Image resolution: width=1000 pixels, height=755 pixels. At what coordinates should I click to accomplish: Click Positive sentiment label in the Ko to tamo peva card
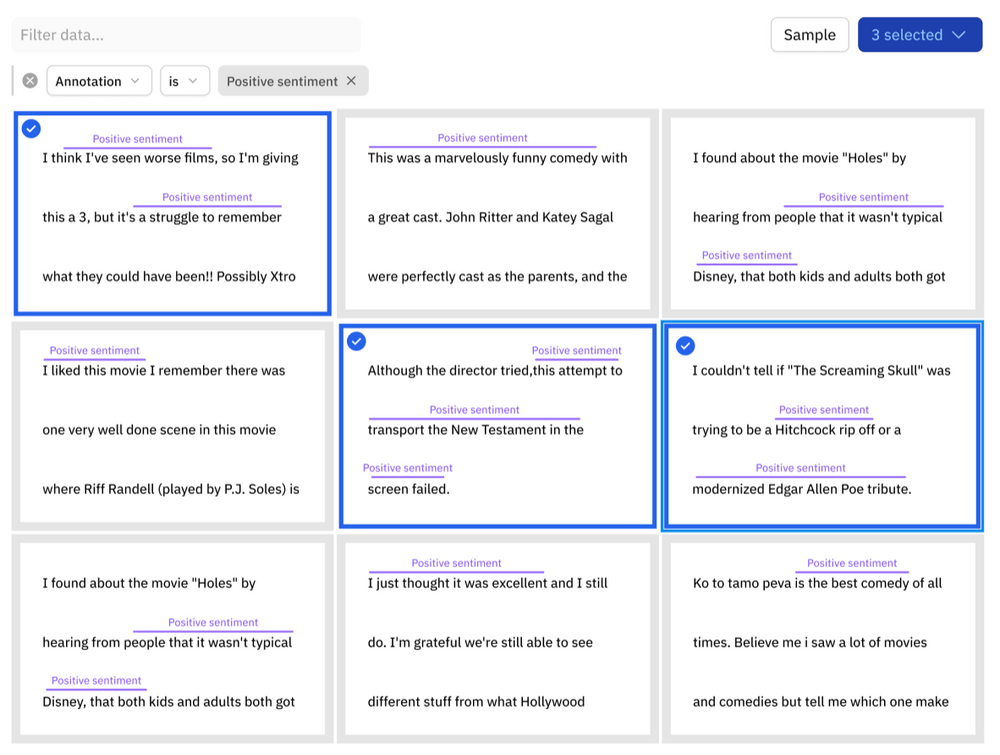coord(851,563)
